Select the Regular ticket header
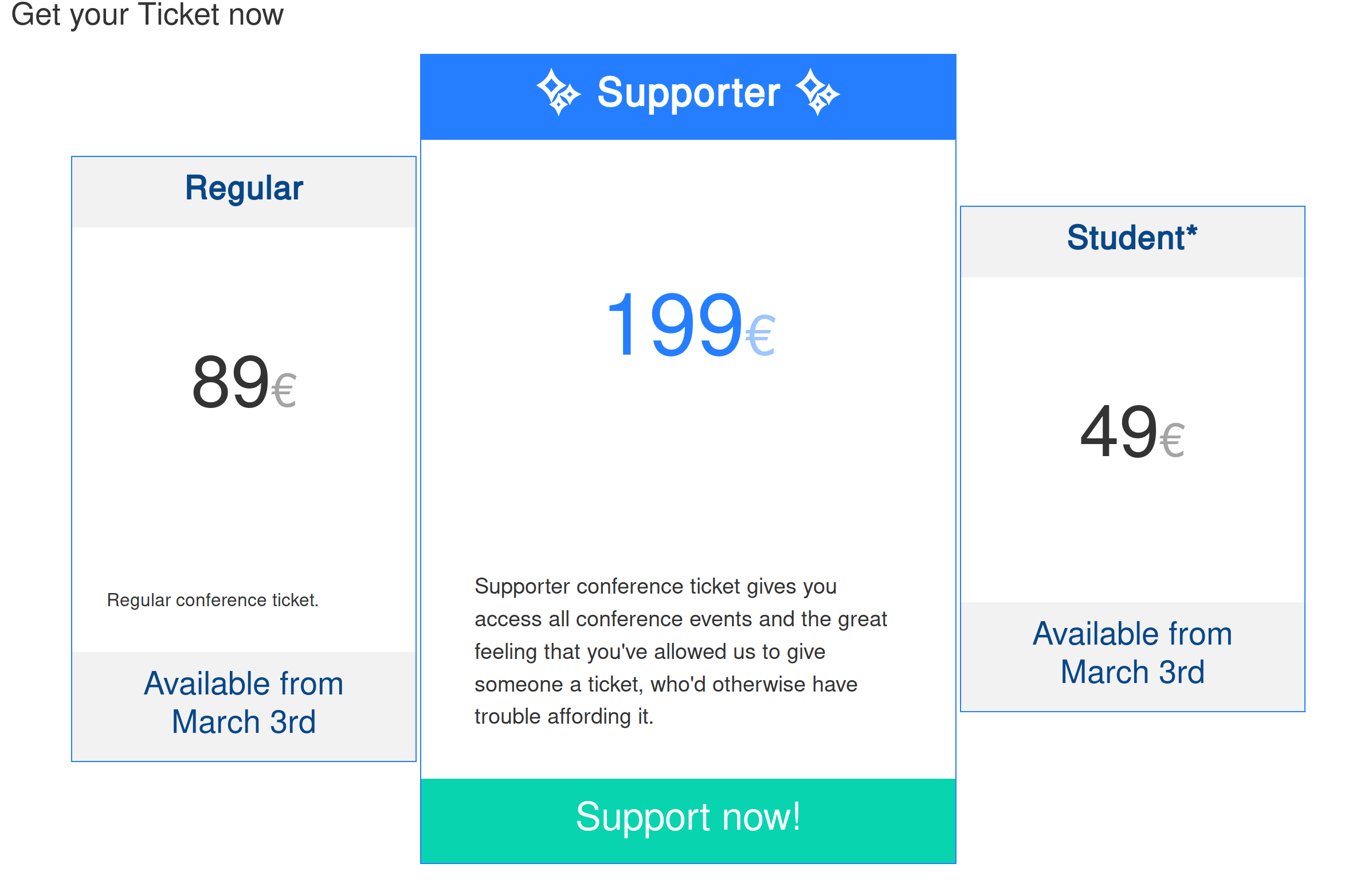 click(244, 192)
